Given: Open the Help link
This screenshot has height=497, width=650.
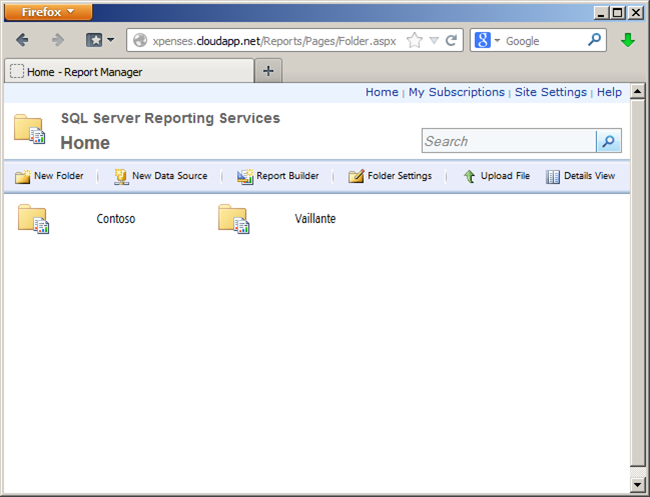Looking at the screenshot, I should click(609, 92).
